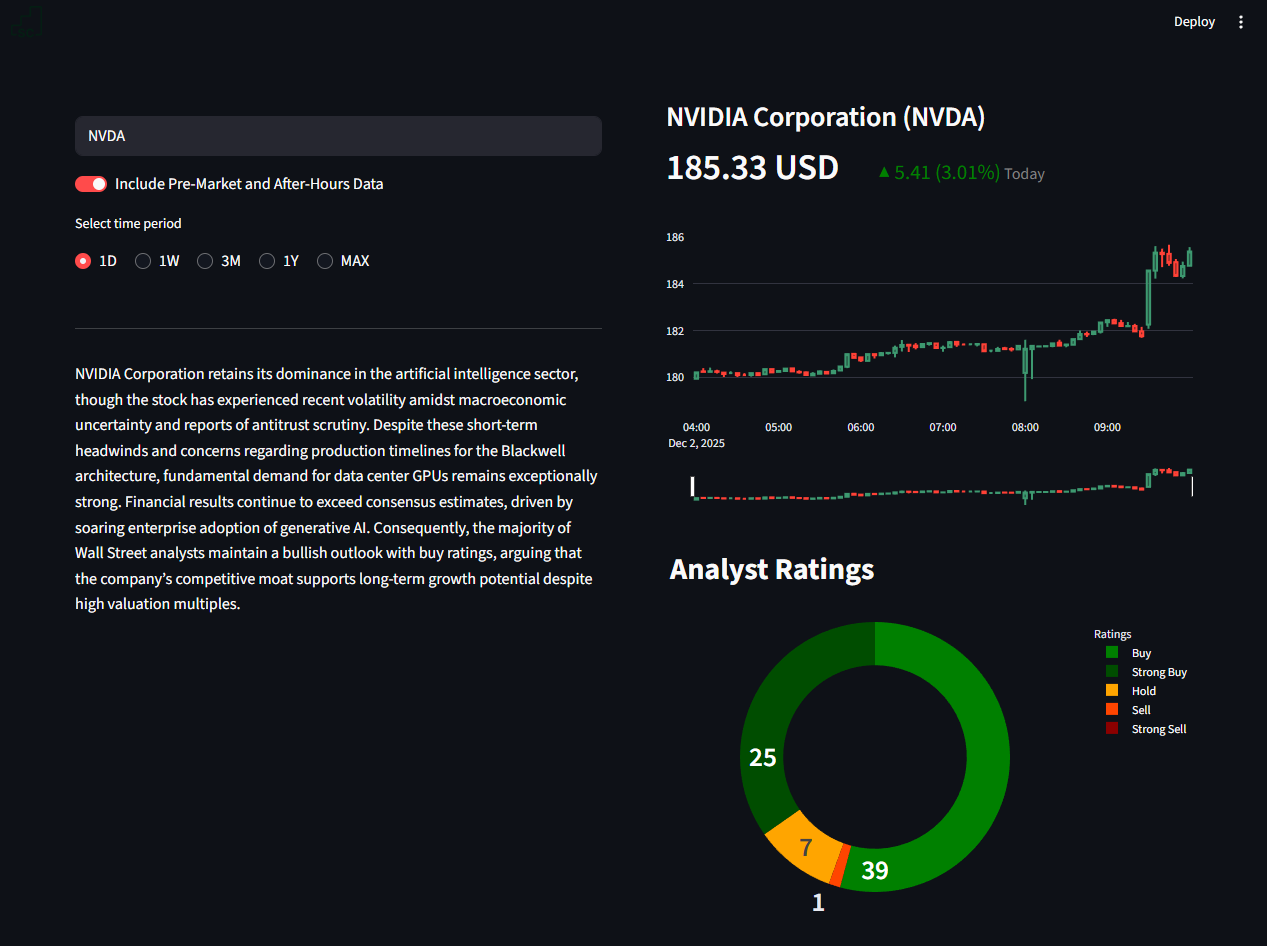The height and width of the screenshot is (946, 1267).
Task: Hide the Buy series via legend
Action: point(1140,652)
